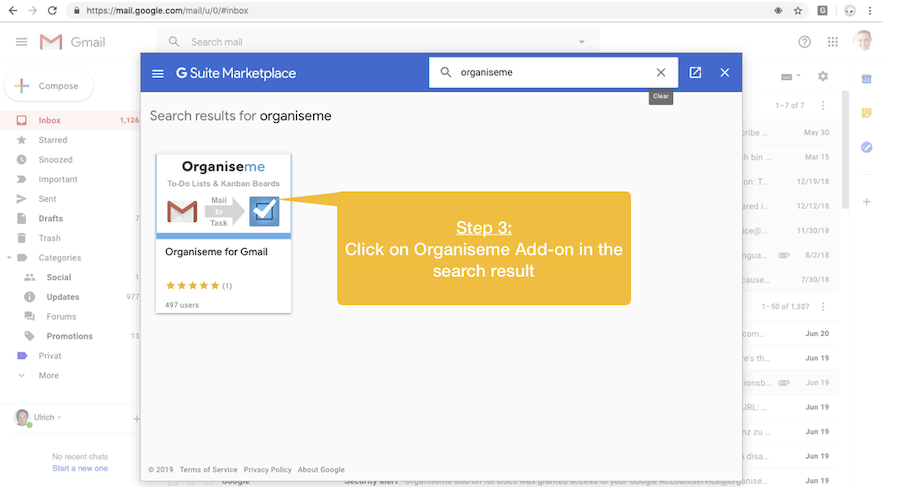Compose a new email

tap(49, 86)
